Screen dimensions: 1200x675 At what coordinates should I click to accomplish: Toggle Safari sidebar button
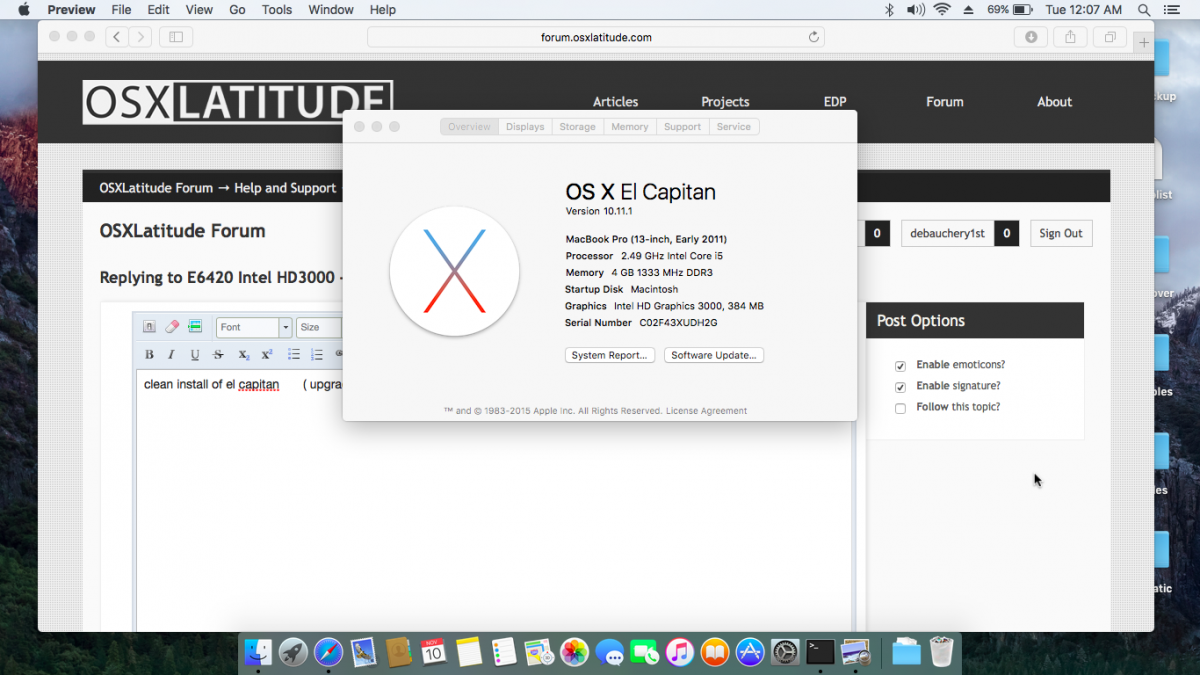point(176,37)
